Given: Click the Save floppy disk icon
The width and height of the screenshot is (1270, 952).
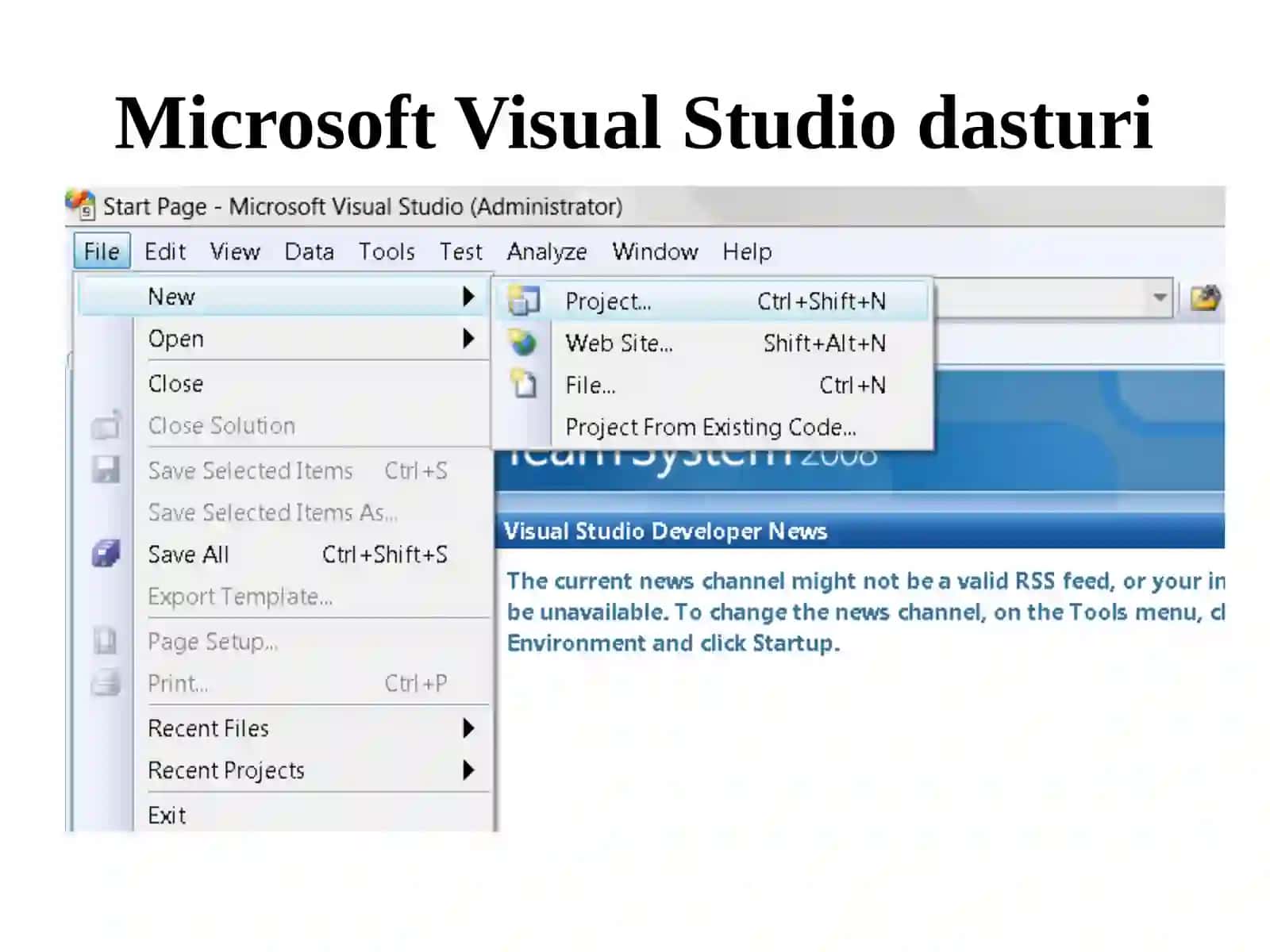Looking at the screenshot, I should coord(106,469).
